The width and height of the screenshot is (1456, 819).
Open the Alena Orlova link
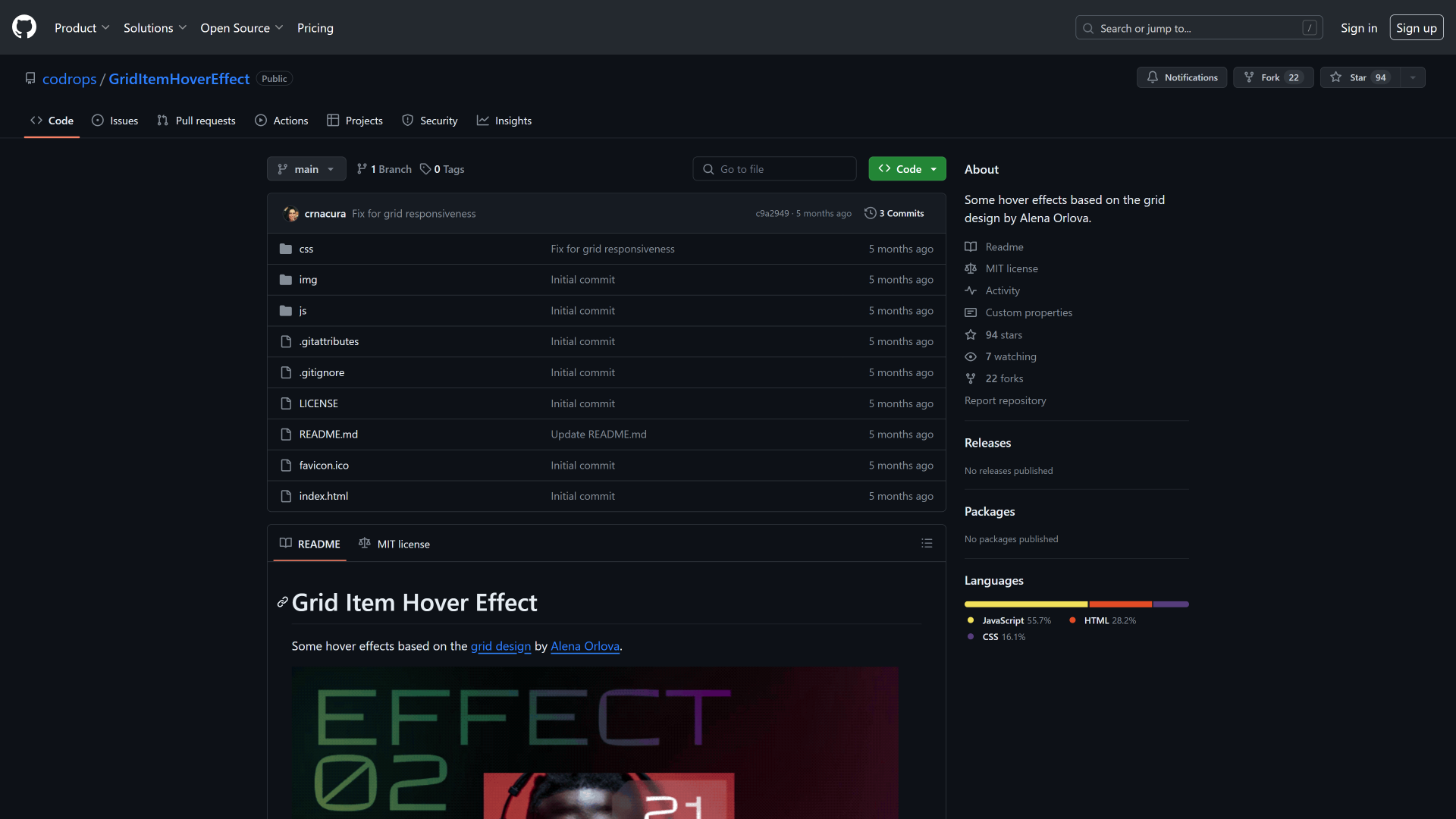[585, 646]
